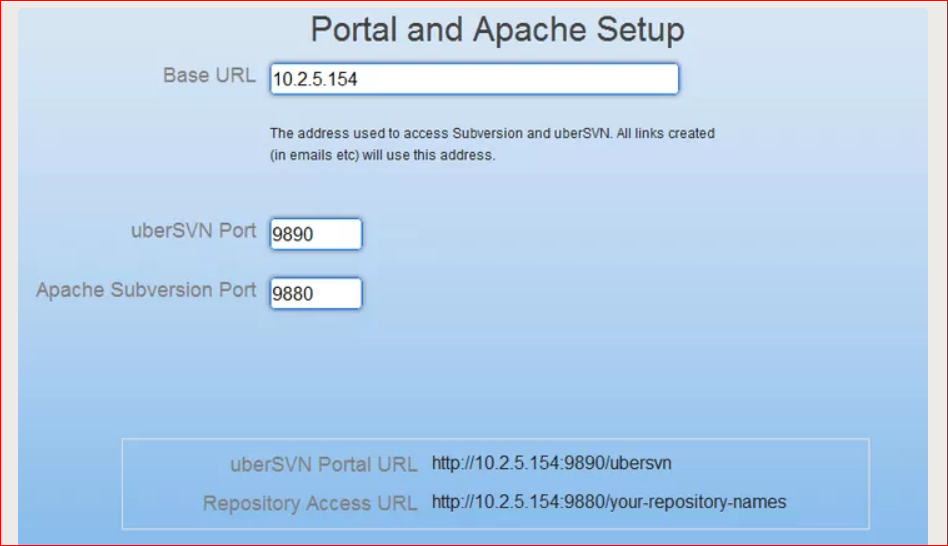Viewport: 948px width, 546px height.
Task: Click the Base URL input field
Action: (x=474, y=79)
